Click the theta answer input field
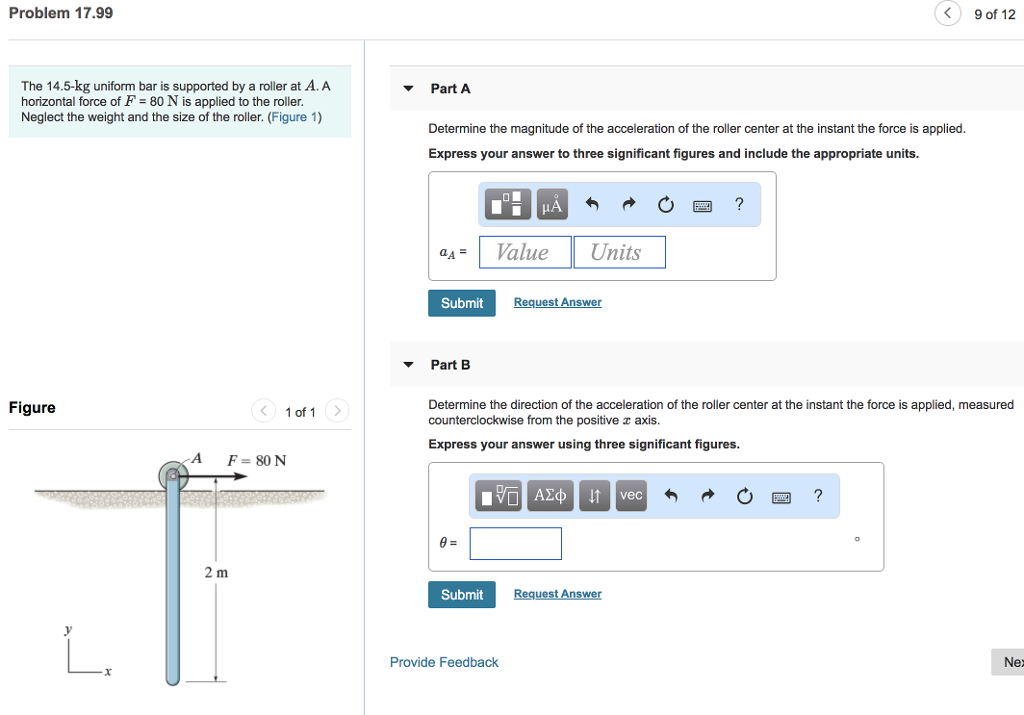The height and width of the screenshot is (715, 1024). point(515,543)
